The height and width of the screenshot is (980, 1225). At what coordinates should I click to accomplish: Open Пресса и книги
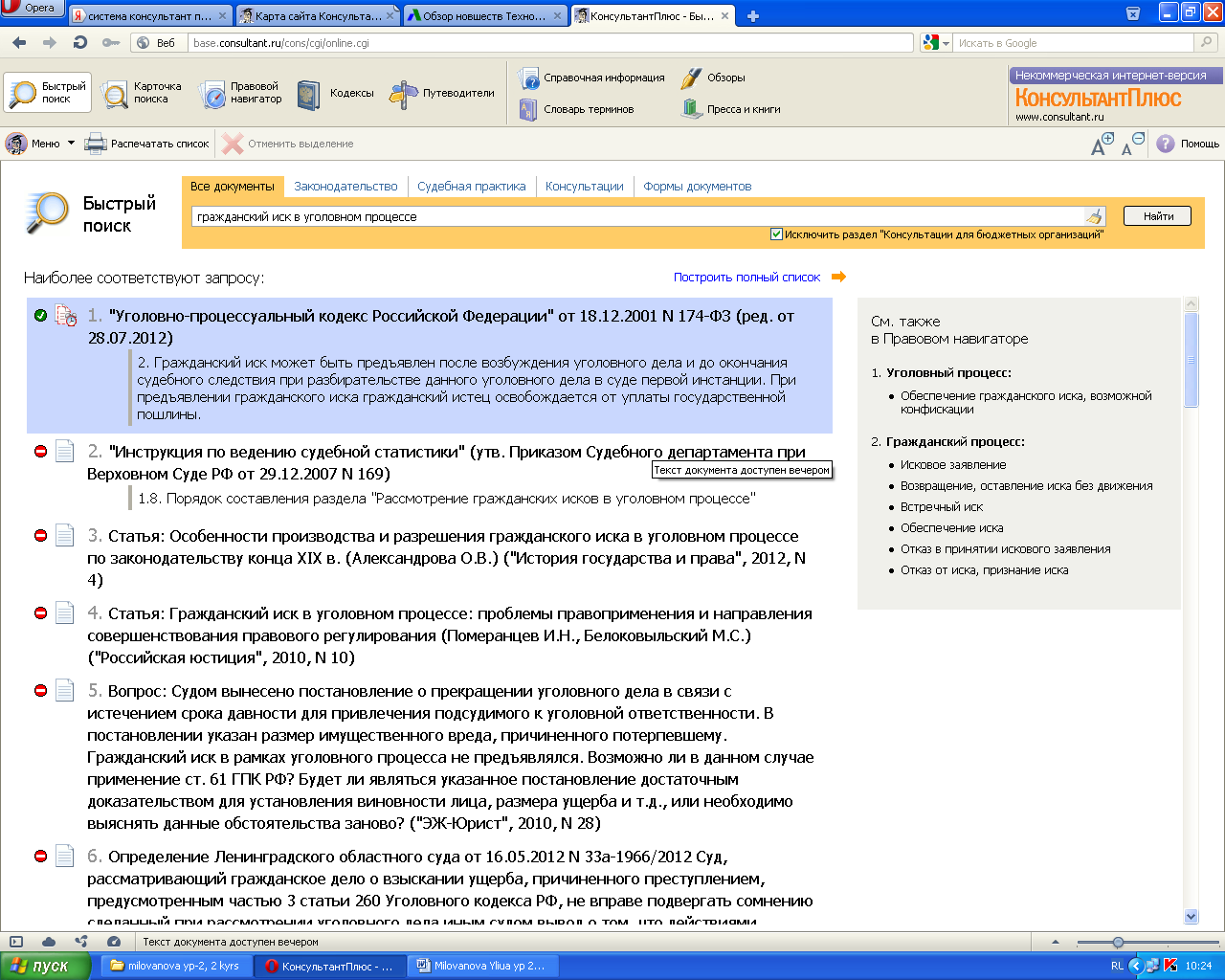(731, 109)
